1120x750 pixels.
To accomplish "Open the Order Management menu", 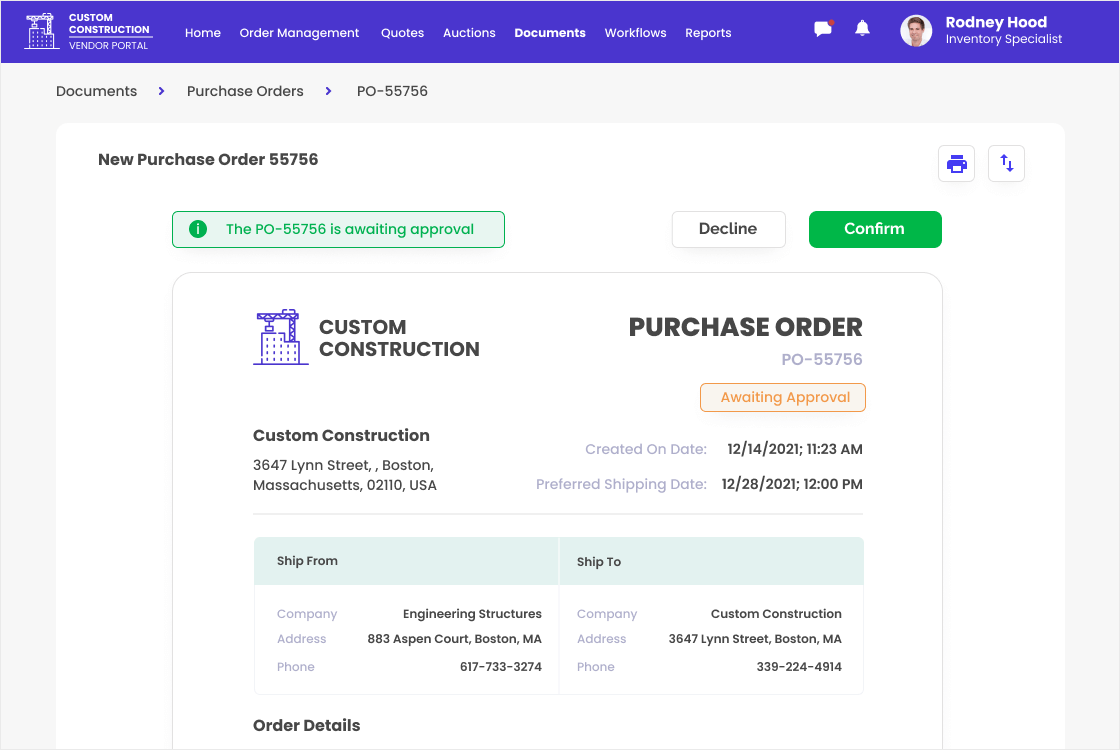I will coord(299,33).
